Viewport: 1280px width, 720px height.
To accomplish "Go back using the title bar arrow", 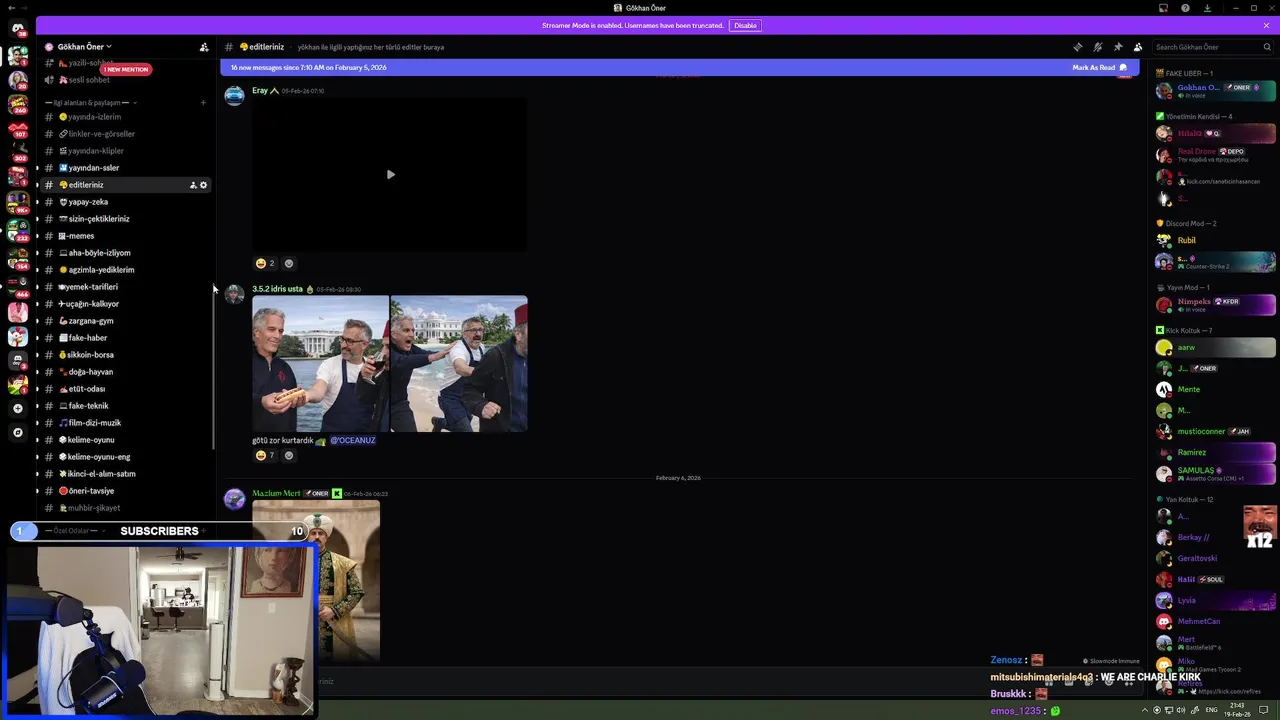I will tap(11, 8).
